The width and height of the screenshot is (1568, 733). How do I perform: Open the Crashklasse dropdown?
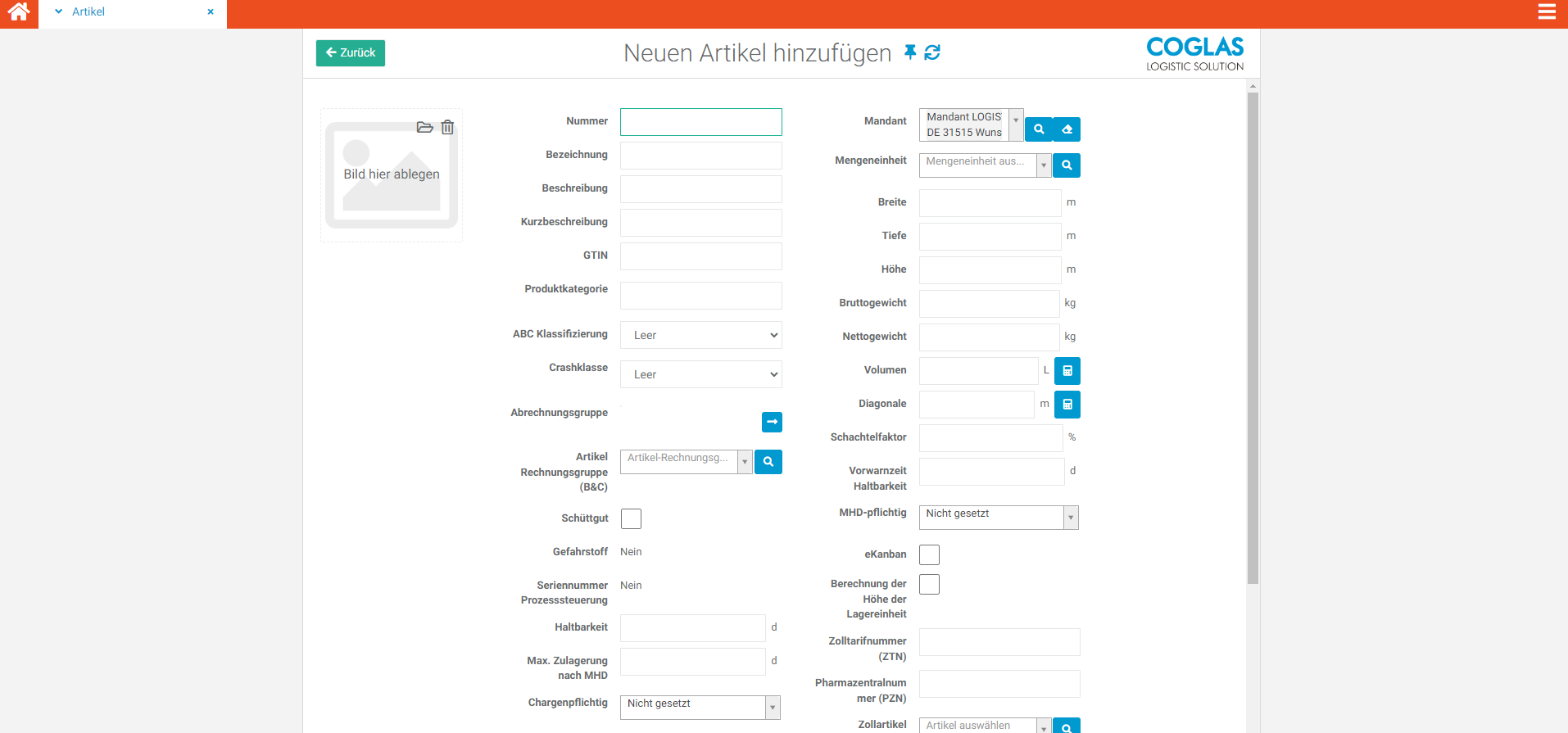[x=700, y=374]
